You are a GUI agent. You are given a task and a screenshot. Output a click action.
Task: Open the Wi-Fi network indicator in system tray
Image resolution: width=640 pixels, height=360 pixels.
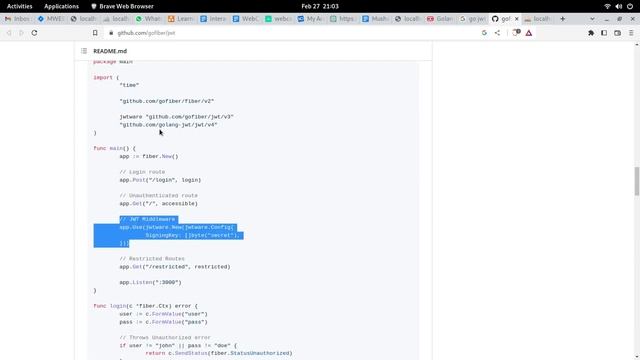click(x=607, y=6)
